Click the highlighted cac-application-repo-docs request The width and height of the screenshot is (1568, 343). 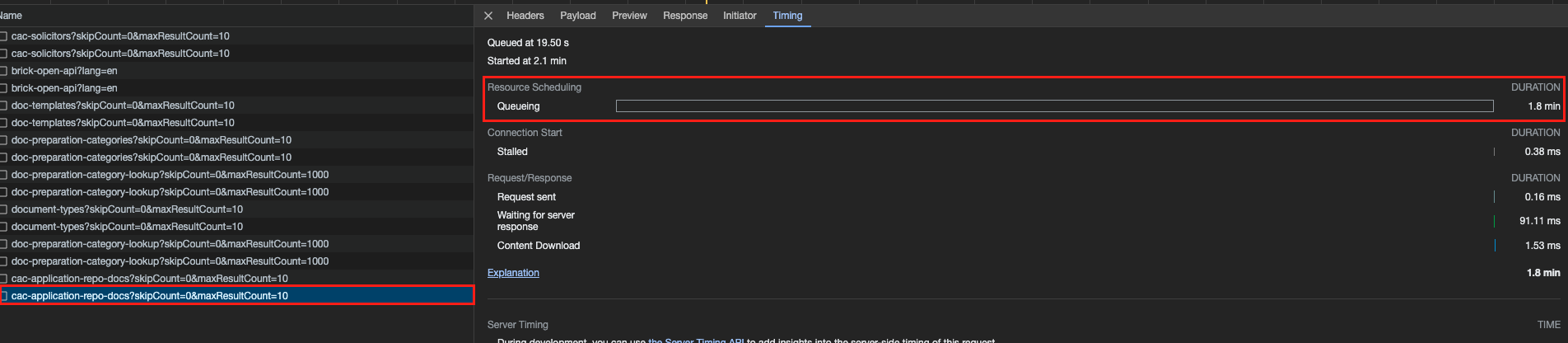click(x=150, y=296)
